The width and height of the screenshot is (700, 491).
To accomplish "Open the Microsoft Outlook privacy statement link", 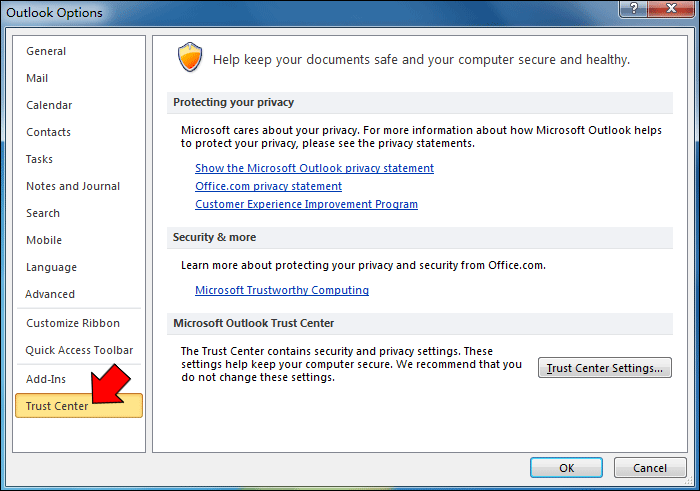I will (314, 168).
